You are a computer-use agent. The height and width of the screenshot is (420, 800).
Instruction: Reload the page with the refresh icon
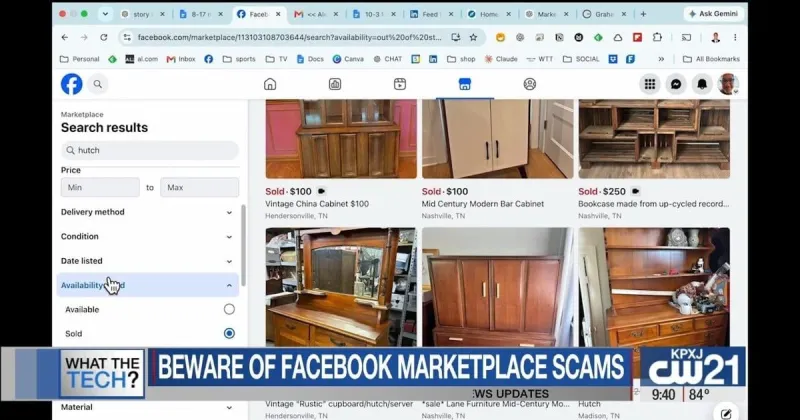104,37
